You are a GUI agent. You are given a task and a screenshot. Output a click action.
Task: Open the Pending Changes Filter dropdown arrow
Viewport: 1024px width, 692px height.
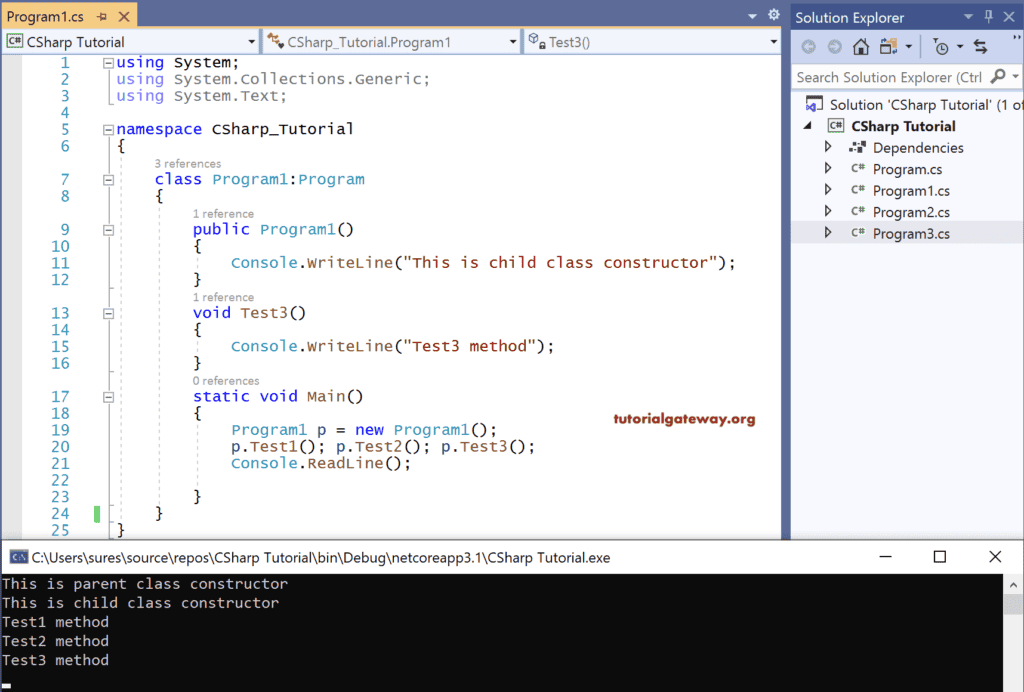pyautogui.click(x=960, y=47)
